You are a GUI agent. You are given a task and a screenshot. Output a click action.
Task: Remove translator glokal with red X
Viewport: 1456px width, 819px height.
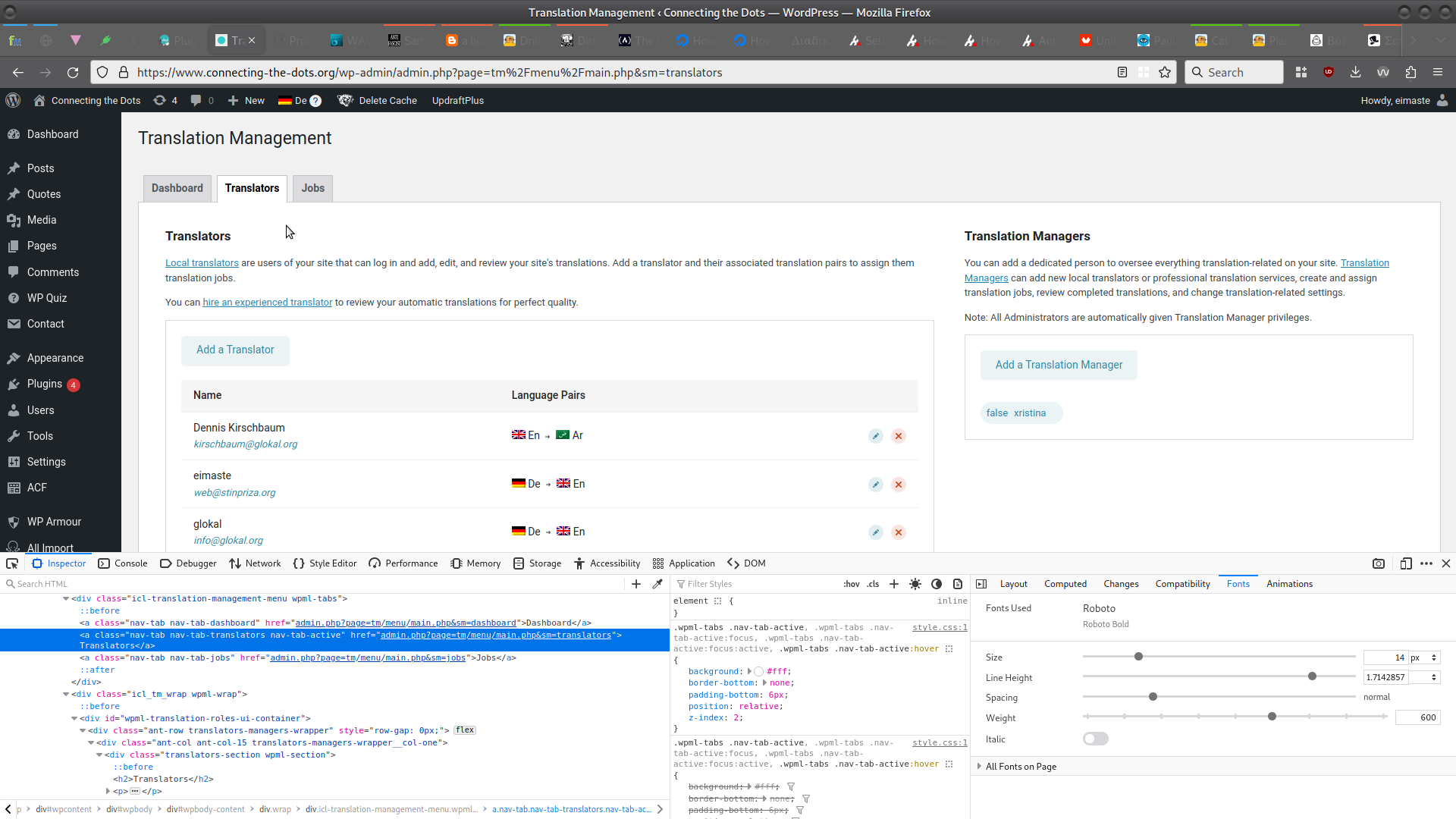pyautogui.click(x=899, y=532)
